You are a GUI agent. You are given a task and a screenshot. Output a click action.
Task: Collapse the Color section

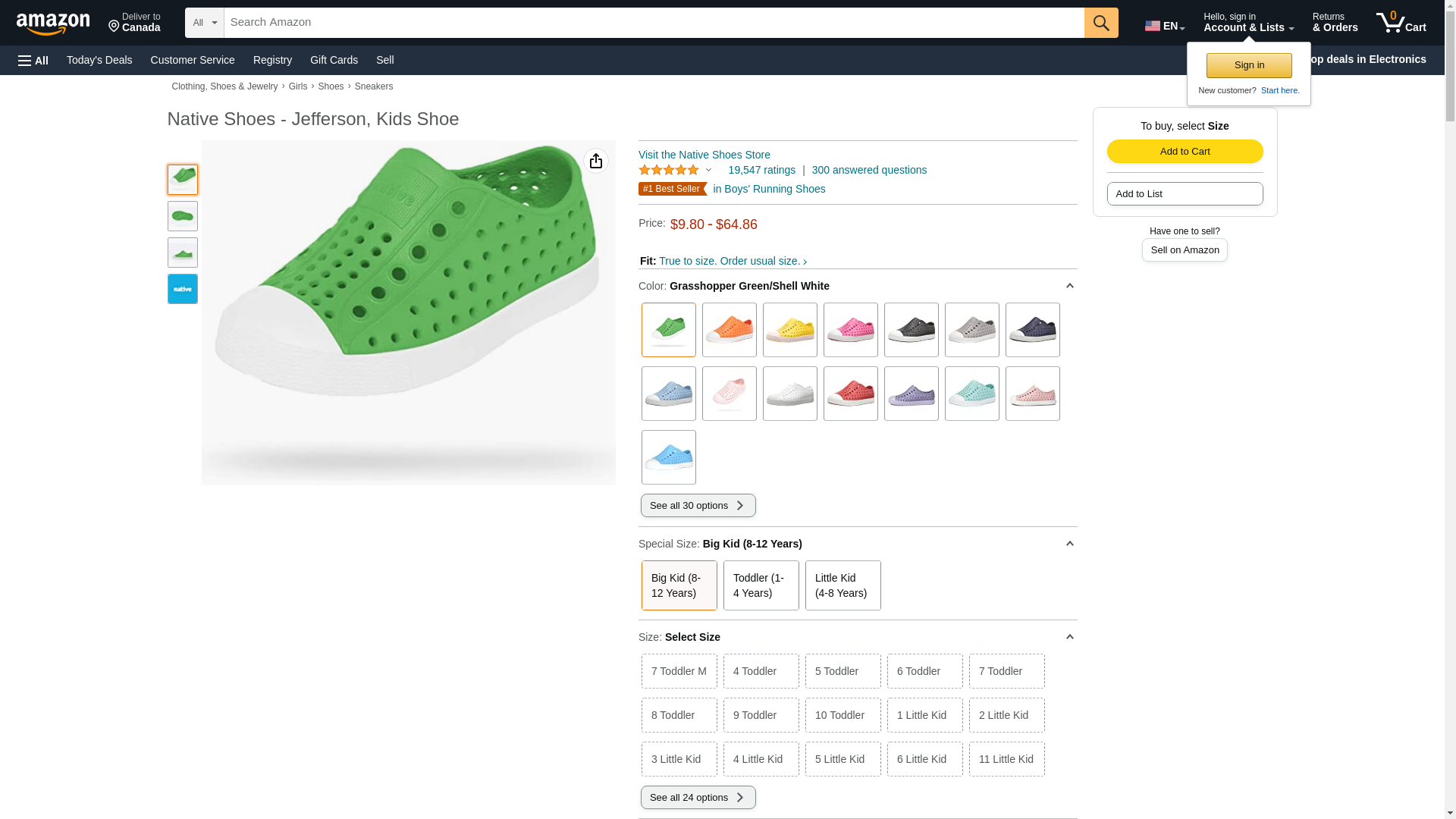pyautogui.click(x=1069, y=286)
